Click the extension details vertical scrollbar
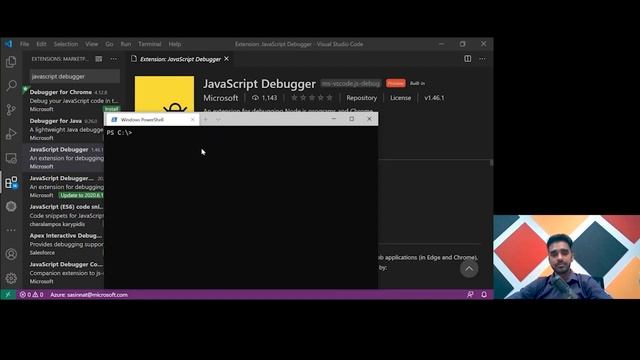 [491, 163]
